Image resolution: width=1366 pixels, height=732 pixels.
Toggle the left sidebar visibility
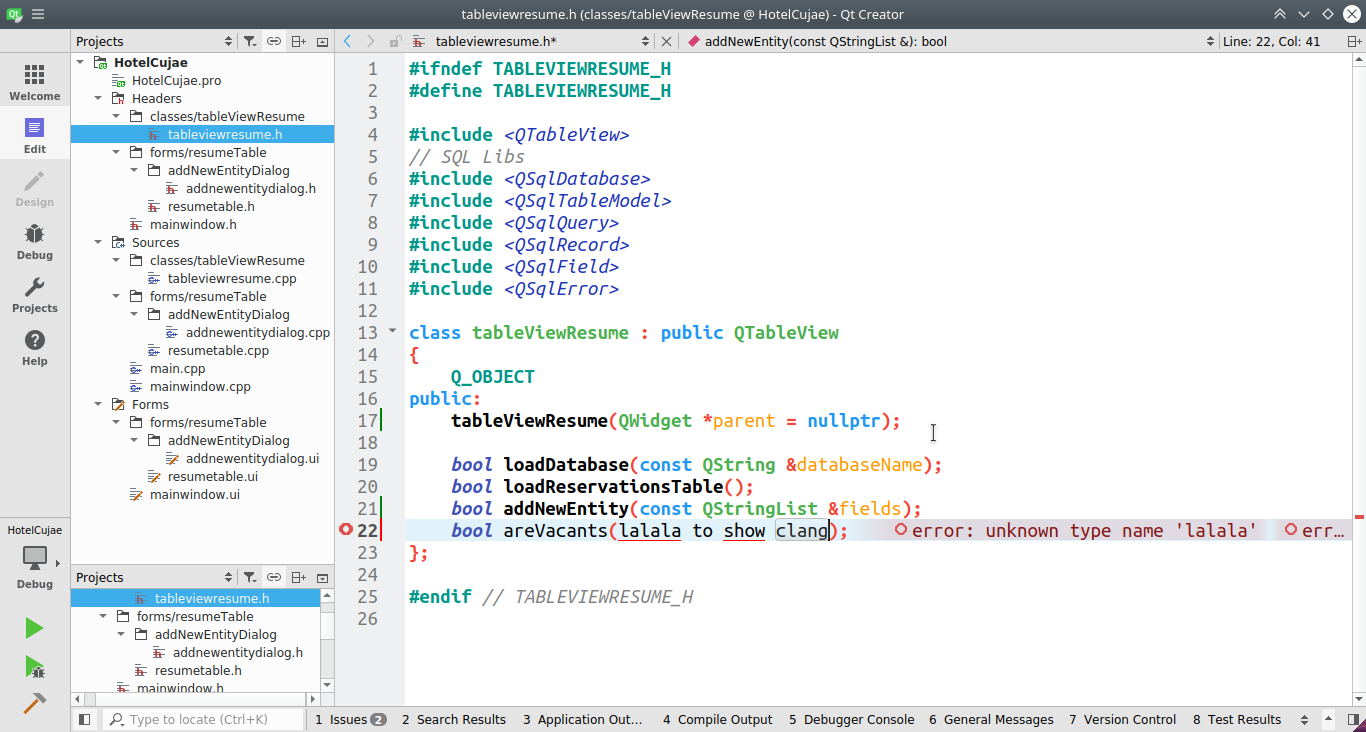pyautogui.click(x=84, y=719)
